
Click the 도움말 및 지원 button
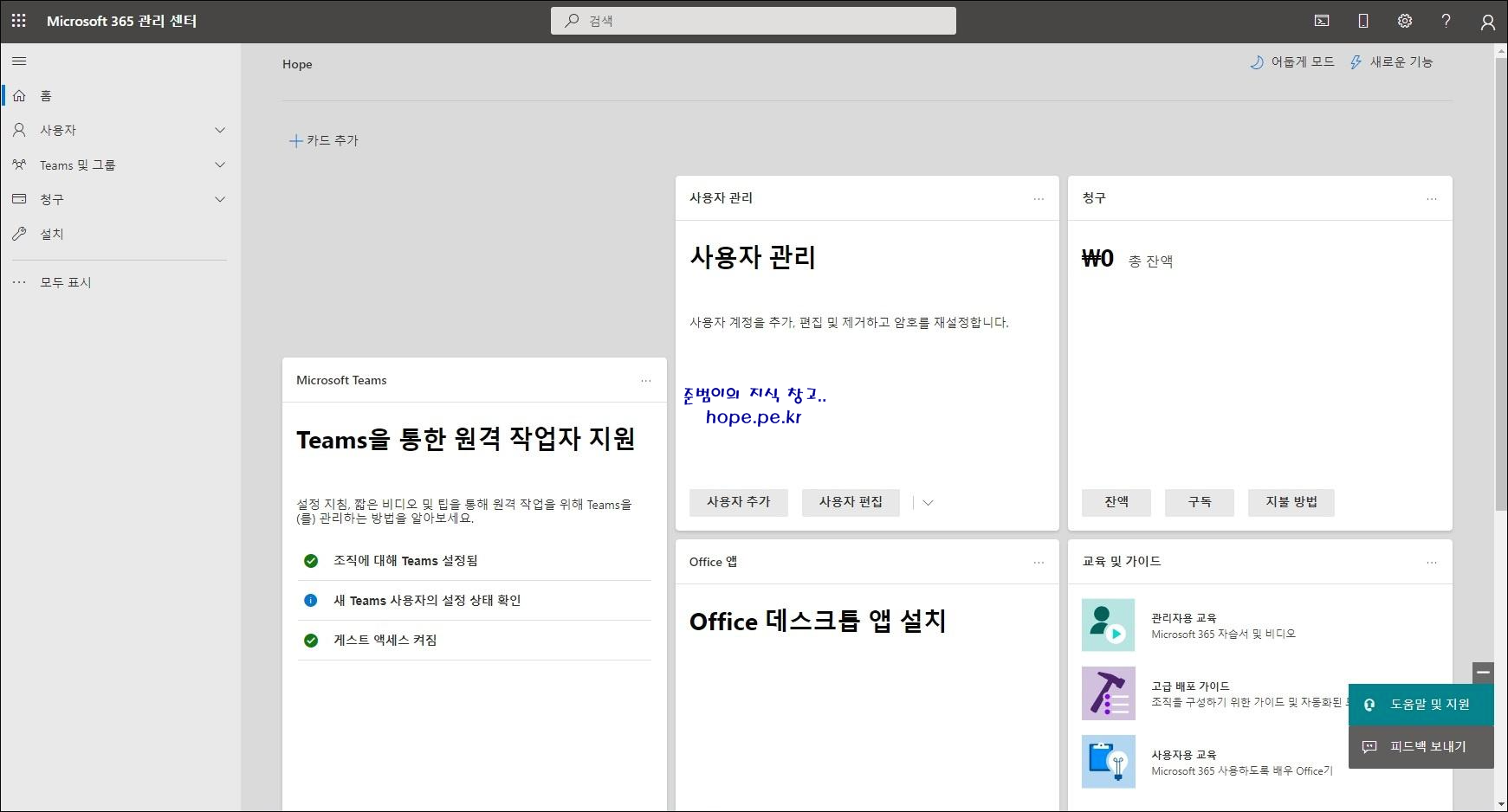pyautogui.click(x=1421, y=705)
